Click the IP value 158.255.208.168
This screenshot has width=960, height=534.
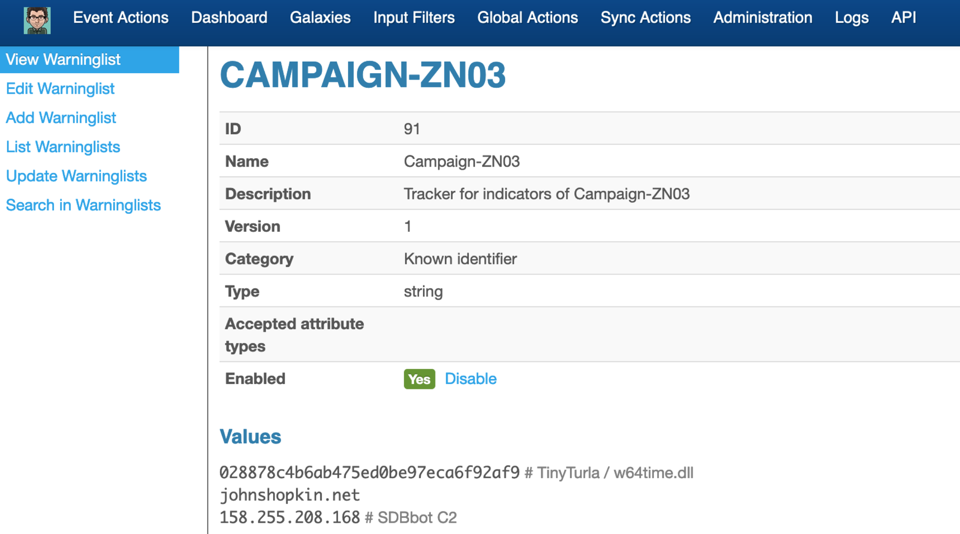click(x=290, y=517)
